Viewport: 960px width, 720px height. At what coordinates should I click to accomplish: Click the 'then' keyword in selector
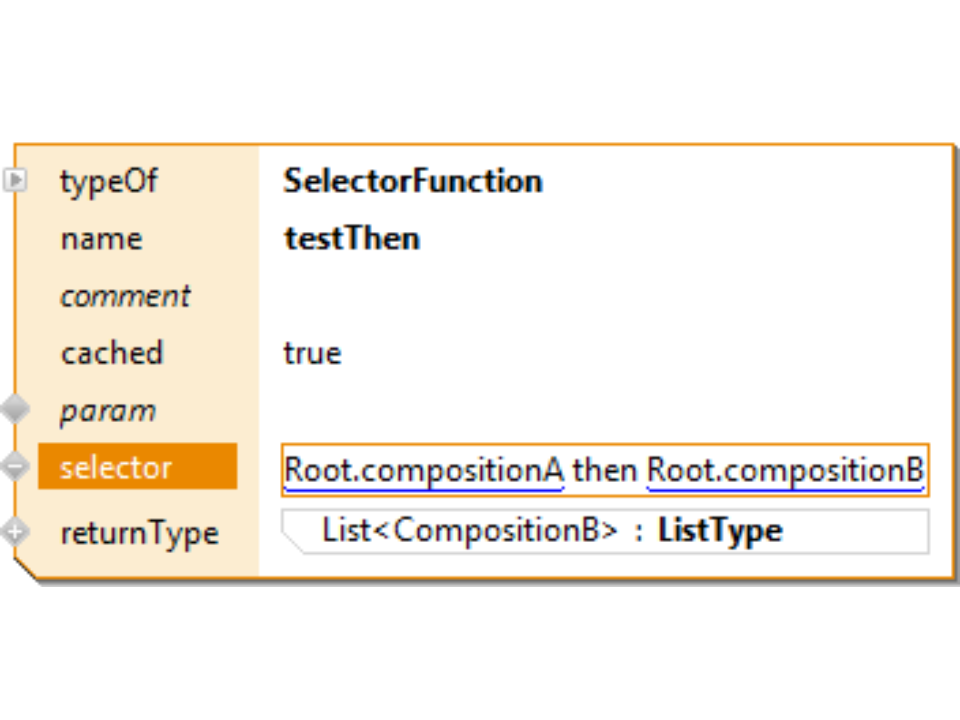pos(605,470)
